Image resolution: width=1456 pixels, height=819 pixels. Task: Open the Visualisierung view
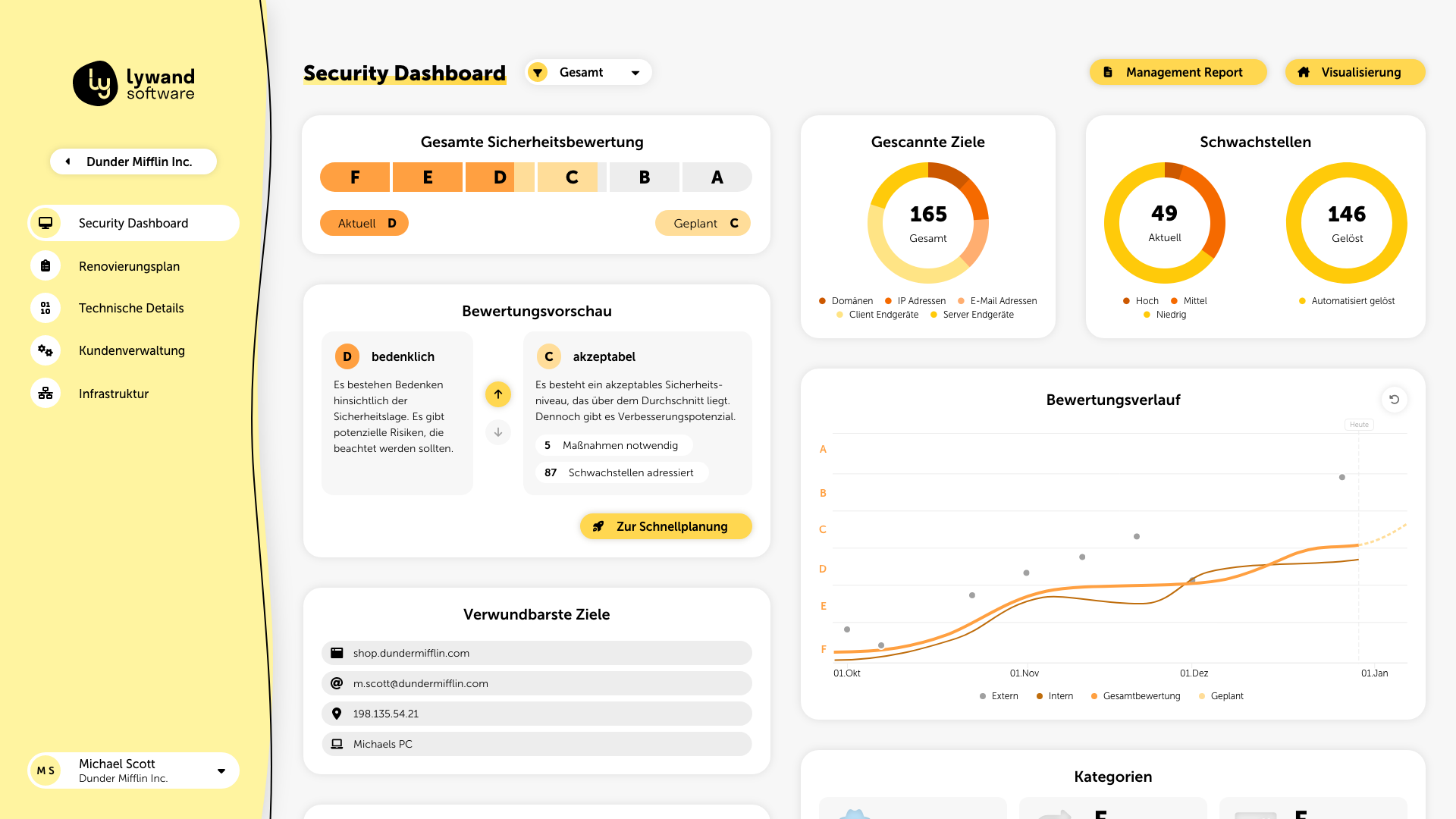[1355, 72]
